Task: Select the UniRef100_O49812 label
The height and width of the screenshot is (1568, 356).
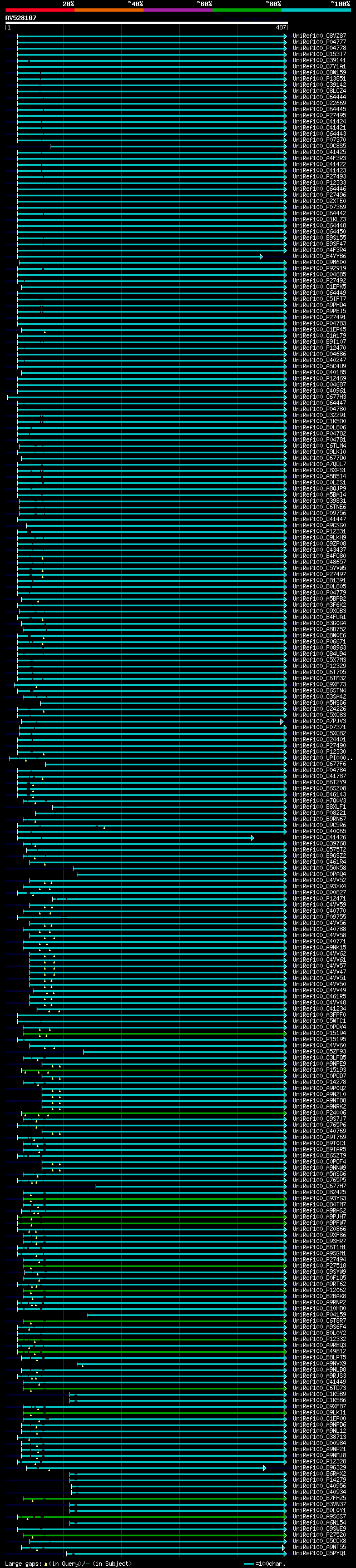Action: 319,1352
